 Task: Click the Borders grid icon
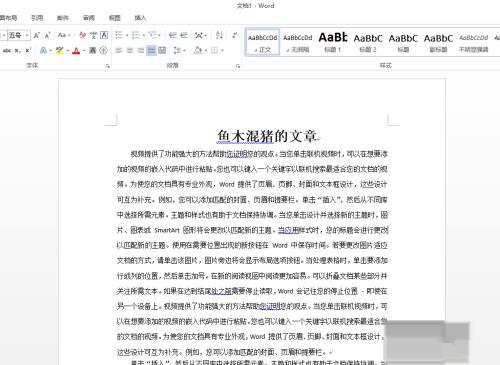[x=215, y=50]
